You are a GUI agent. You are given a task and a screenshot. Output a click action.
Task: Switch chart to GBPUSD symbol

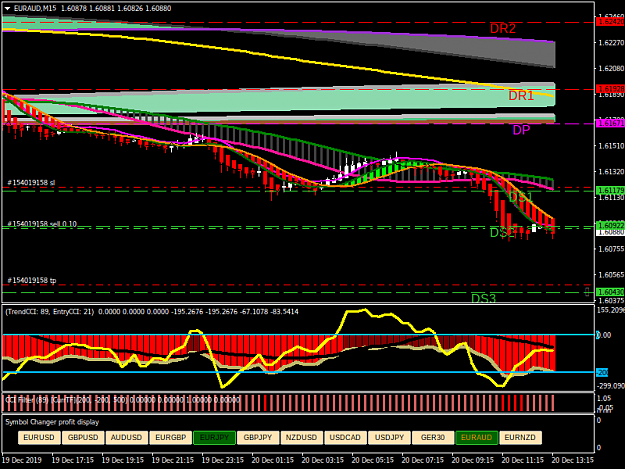(x=83, y=437)
